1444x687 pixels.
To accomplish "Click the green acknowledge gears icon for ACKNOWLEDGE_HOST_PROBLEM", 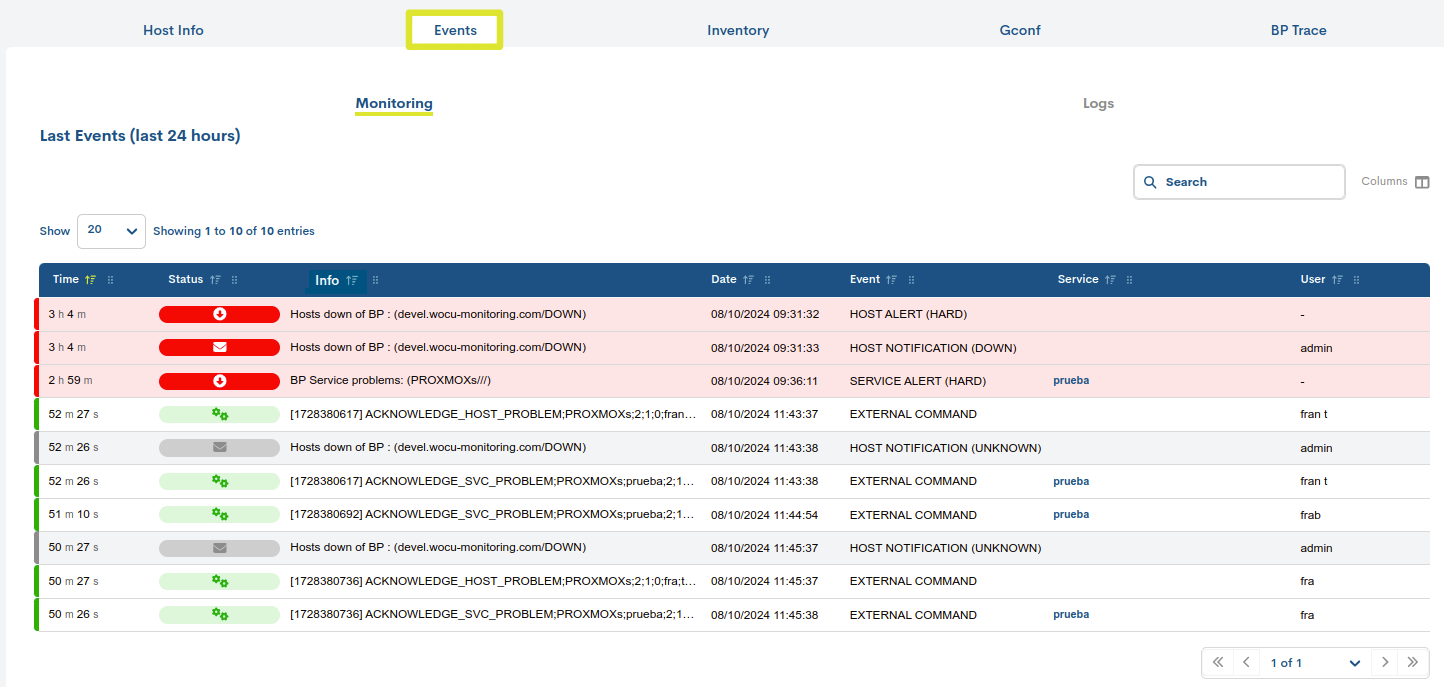I will pyautogui.click(x=219, y=413).
